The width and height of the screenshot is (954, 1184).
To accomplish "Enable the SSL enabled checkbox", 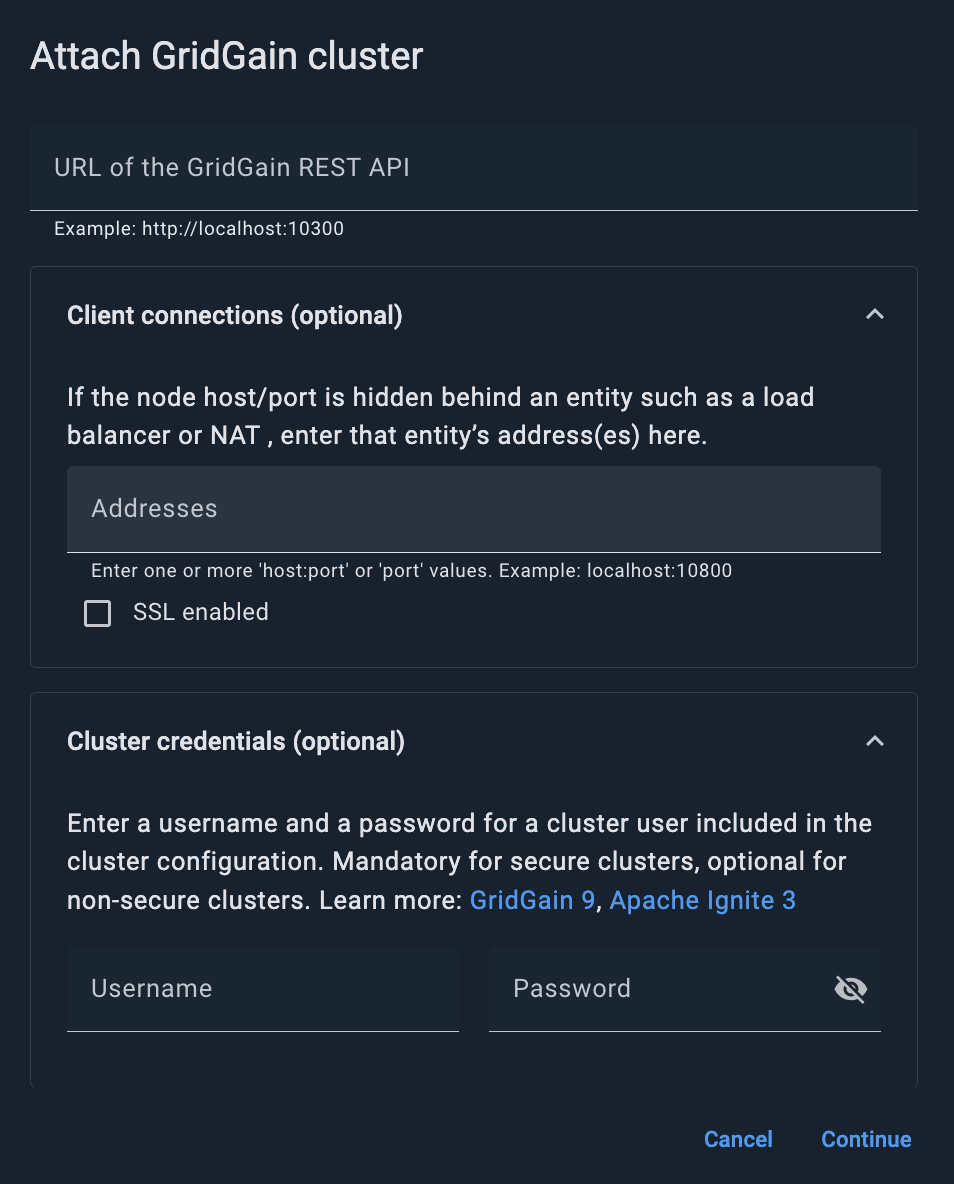I will [98, 613].
